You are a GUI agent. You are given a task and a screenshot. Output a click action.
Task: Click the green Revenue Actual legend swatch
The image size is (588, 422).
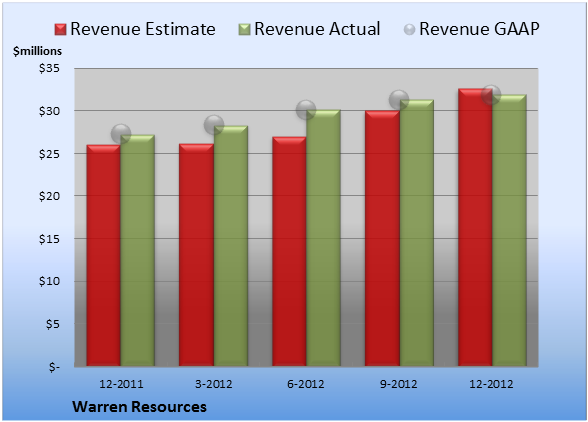(244, 29)
